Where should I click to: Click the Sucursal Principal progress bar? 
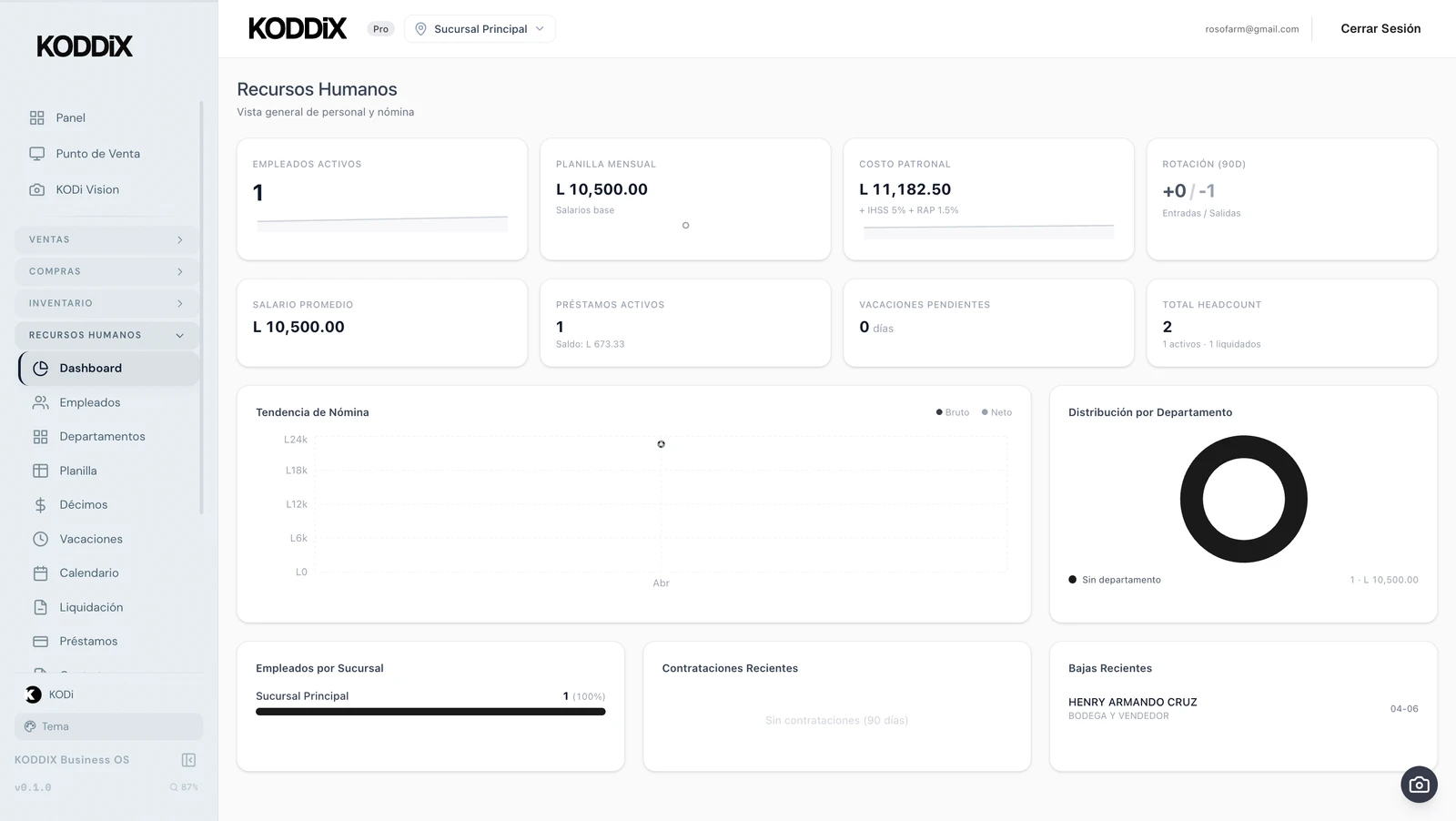(430, 712)
